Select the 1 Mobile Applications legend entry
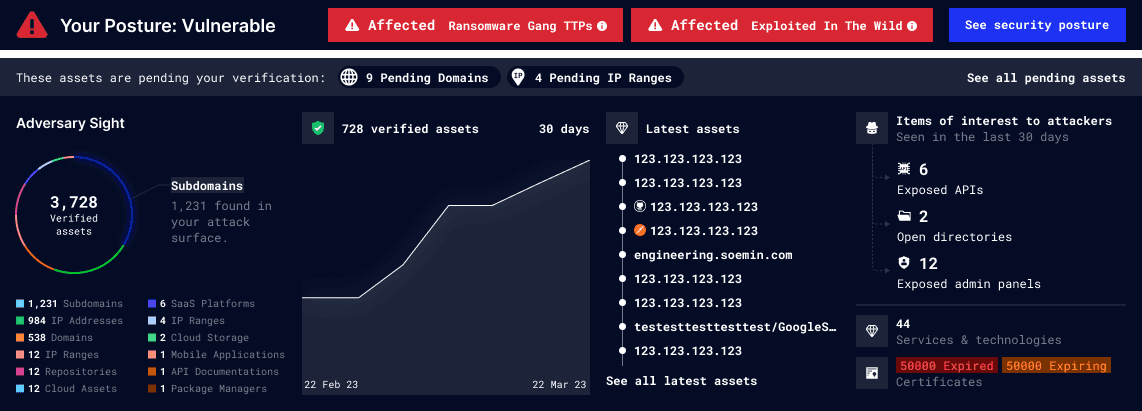The width and height of the screenshot is (1142, 411). click(216, 355)
